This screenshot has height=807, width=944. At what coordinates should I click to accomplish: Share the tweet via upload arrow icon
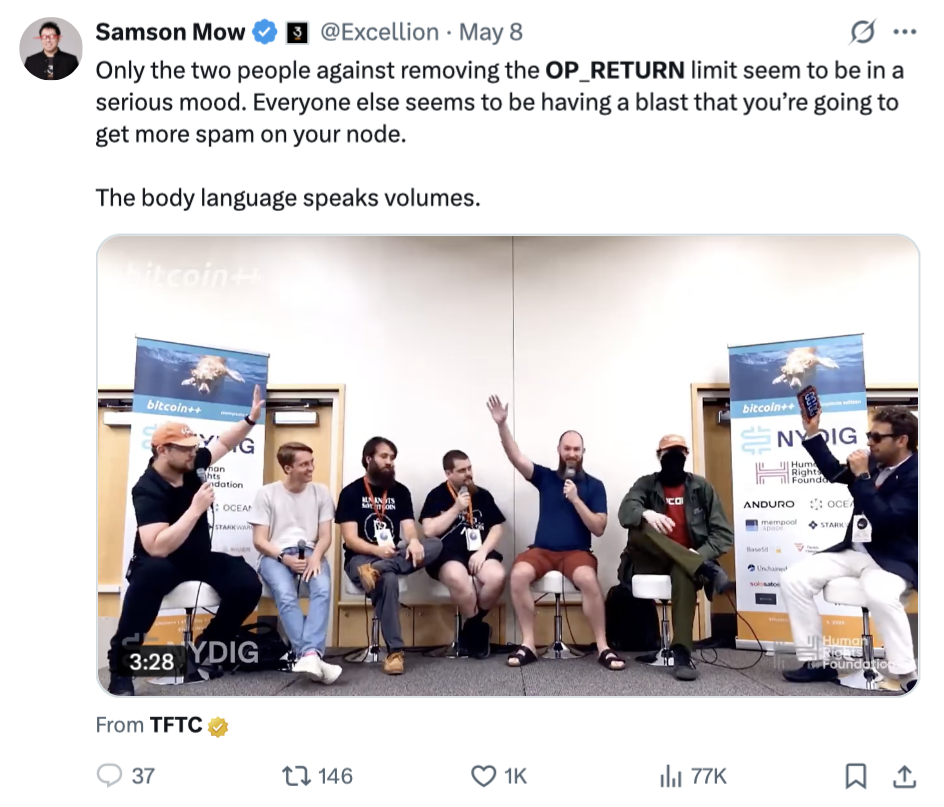(904, 776)
